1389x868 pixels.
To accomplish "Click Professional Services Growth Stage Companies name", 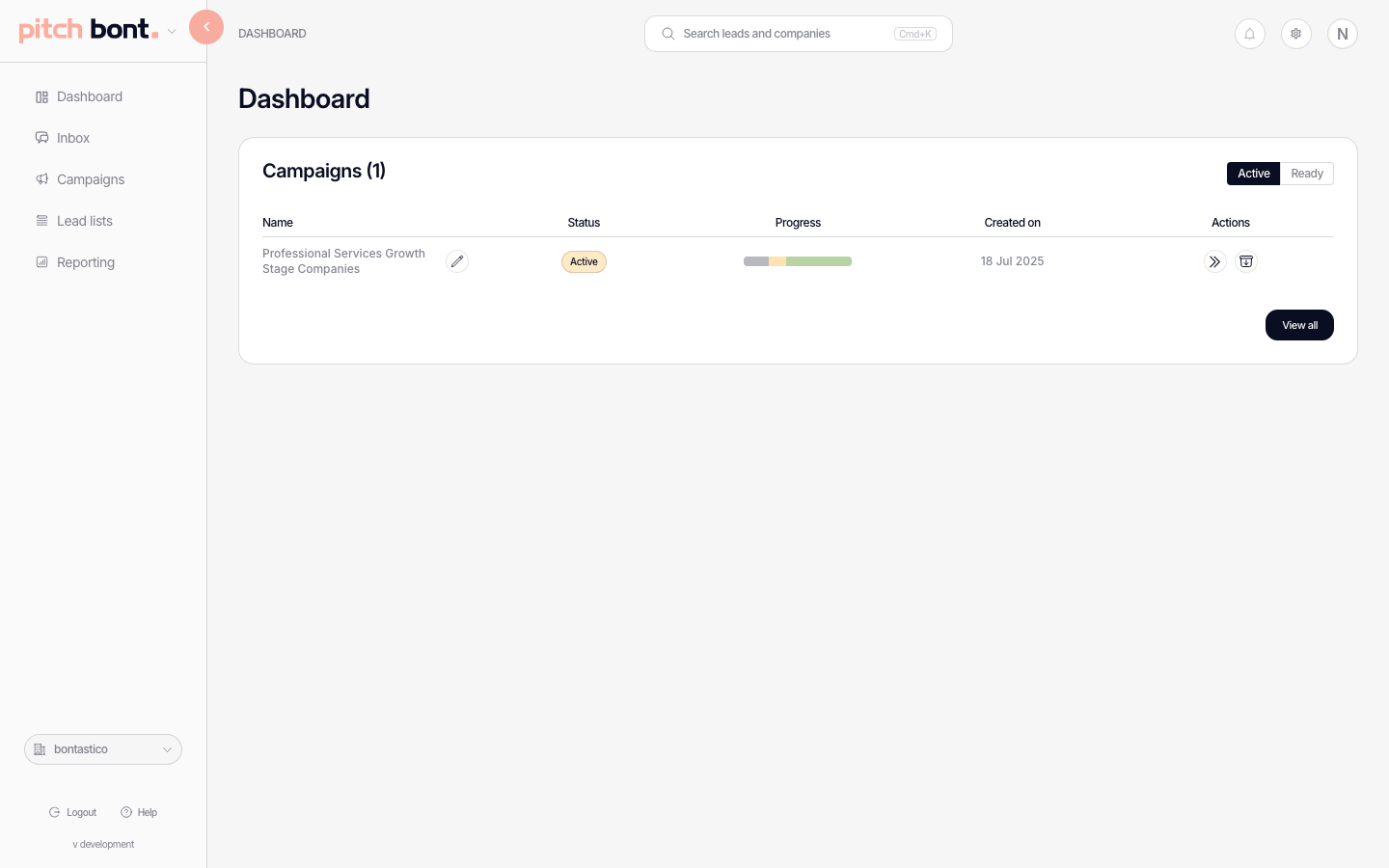I will point(344,261).
